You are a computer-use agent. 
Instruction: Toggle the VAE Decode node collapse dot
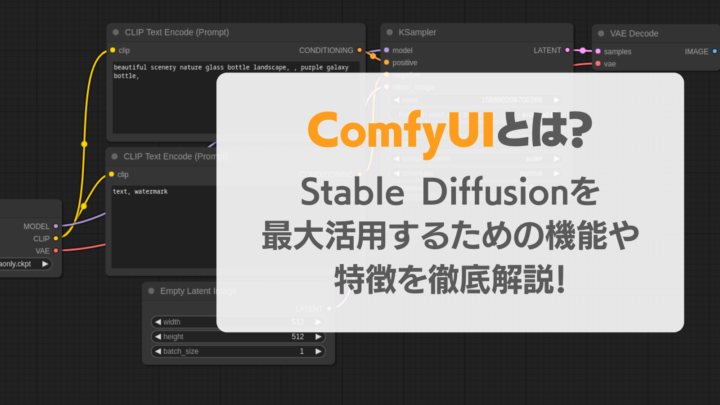coord(601,34)
